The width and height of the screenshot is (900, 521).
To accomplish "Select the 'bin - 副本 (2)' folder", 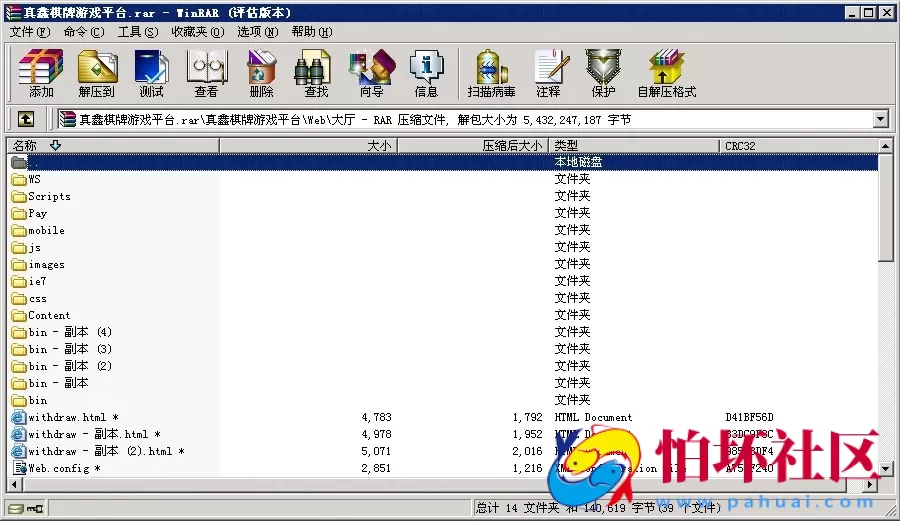I will pos(69,366).
